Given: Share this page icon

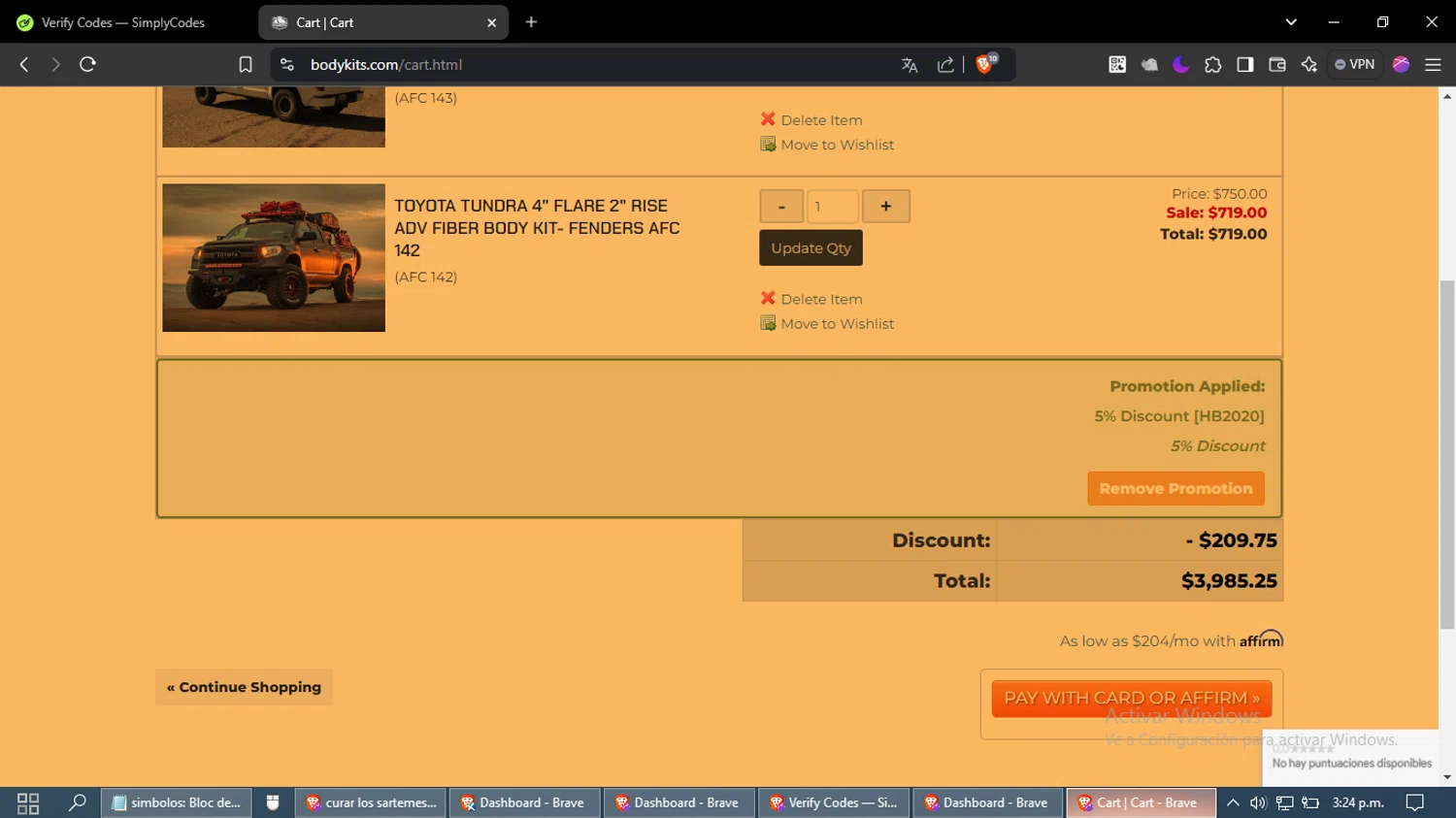Looking at the screenshot, I should [x=945, y=65].
